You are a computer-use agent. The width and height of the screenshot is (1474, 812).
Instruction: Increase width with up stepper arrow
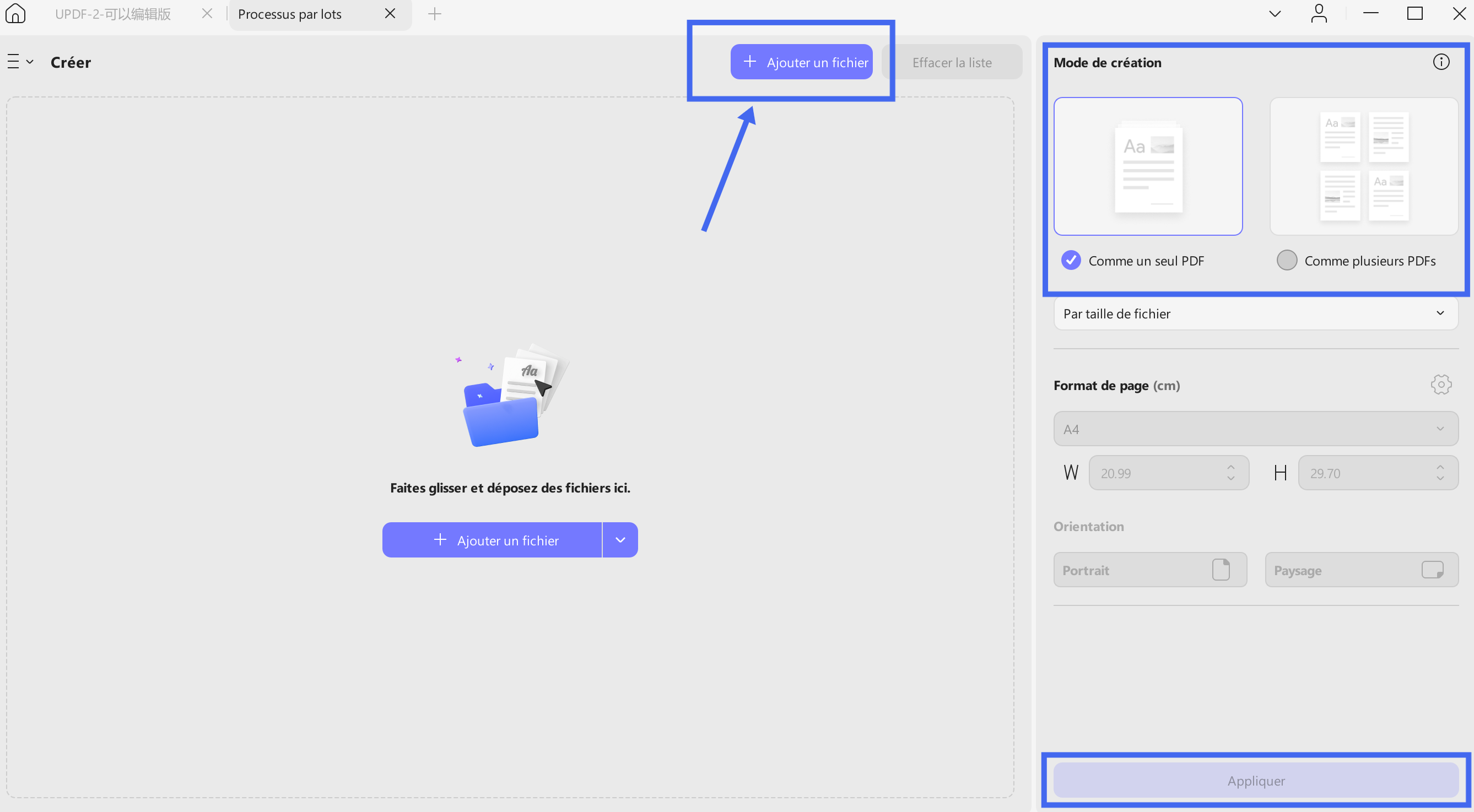point(1231,467)
